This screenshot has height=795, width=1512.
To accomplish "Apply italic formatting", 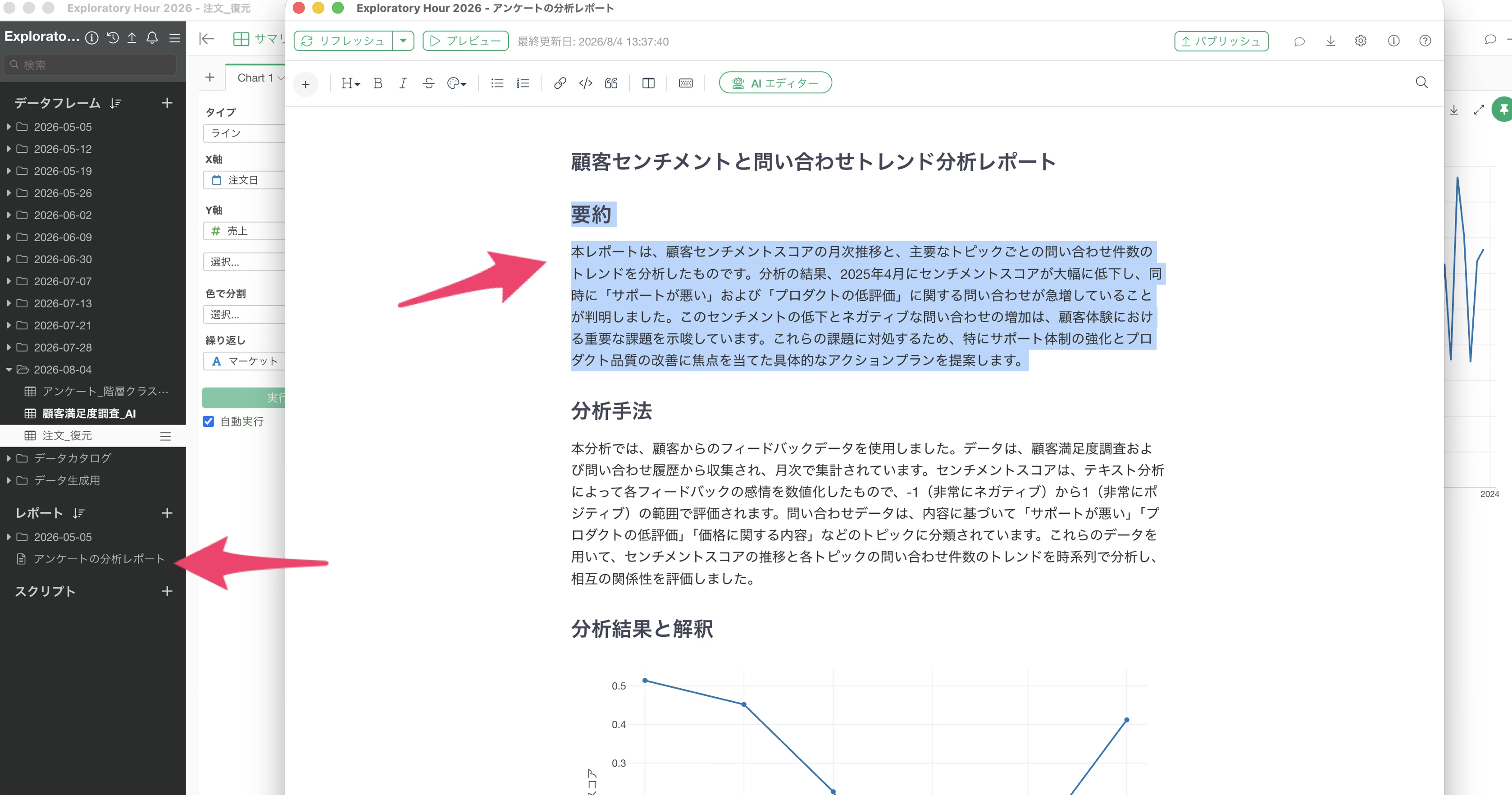I will tap(403, 83).
